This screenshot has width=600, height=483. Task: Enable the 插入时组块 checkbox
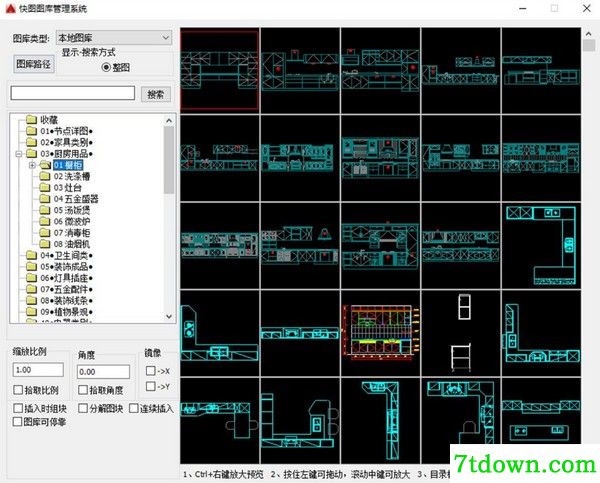click(18, 408)
